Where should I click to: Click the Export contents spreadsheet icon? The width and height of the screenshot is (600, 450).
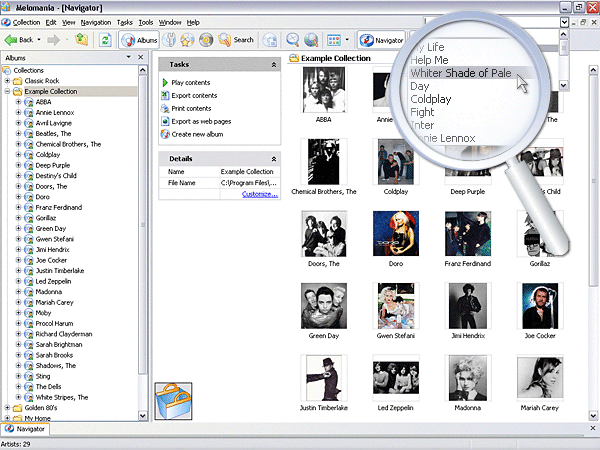tap(165, 95)
